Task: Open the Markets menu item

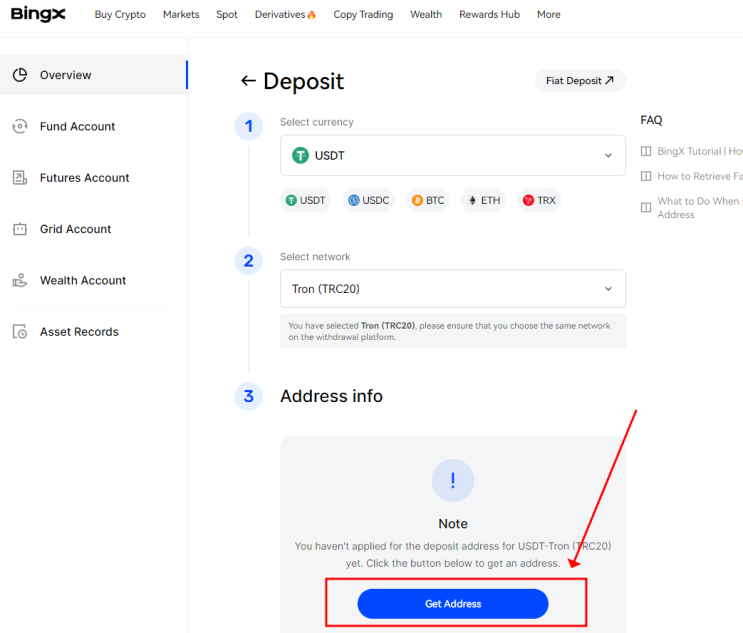Action: pyautogui.click(x=181, y=15)
